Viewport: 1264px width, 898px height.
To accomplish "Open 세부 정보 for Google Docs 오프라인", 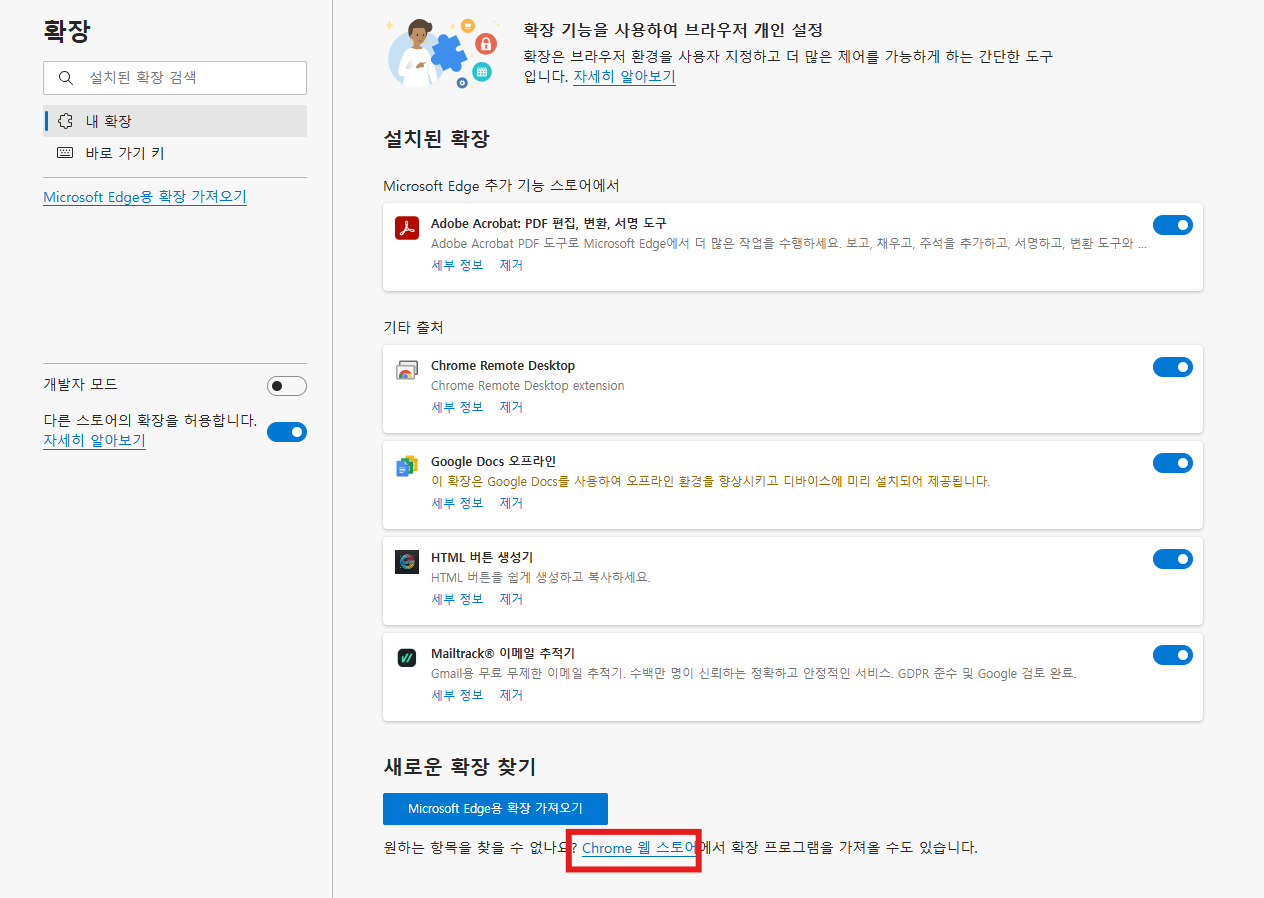I will 457,503.
